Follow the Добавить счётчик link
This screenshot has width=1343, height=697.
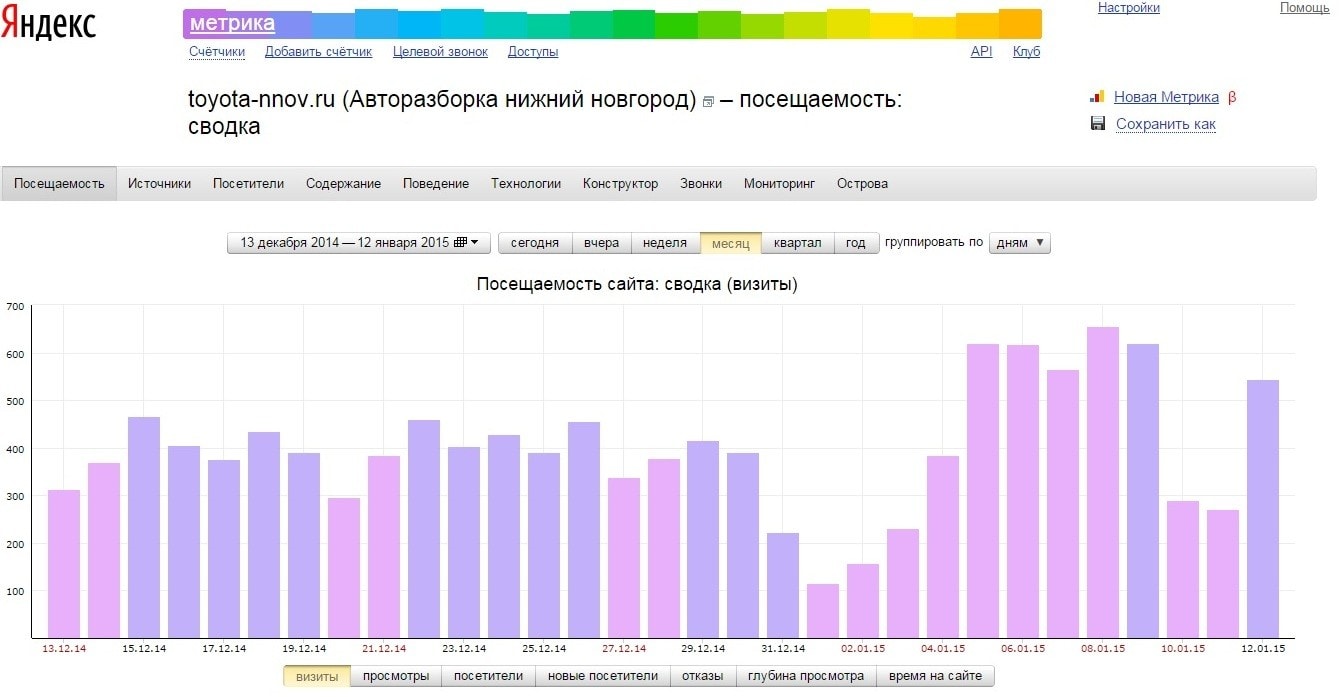[318, 52]
